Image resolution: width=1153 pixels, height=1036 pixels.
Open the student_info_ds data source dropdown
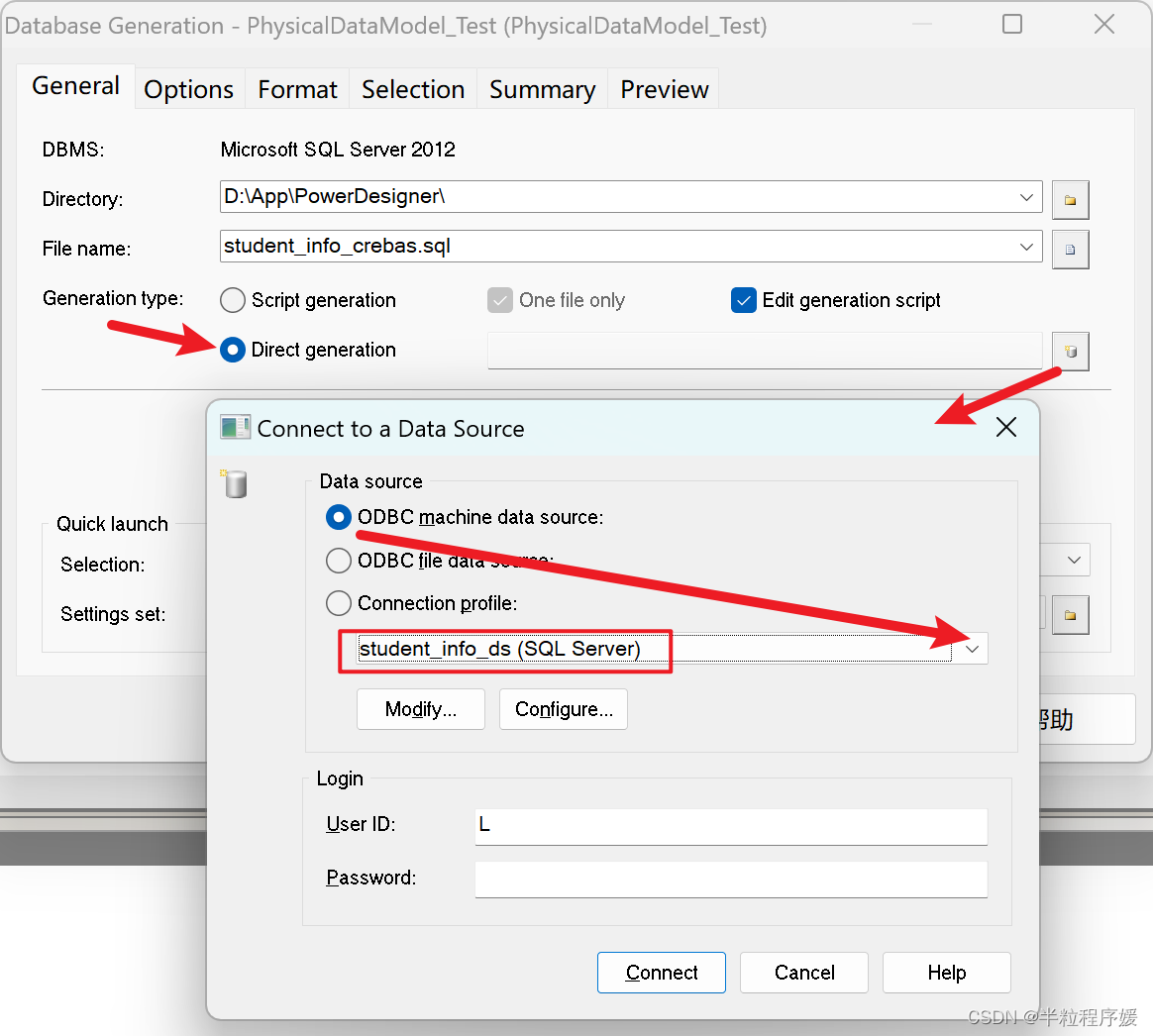tap(972, 649)
